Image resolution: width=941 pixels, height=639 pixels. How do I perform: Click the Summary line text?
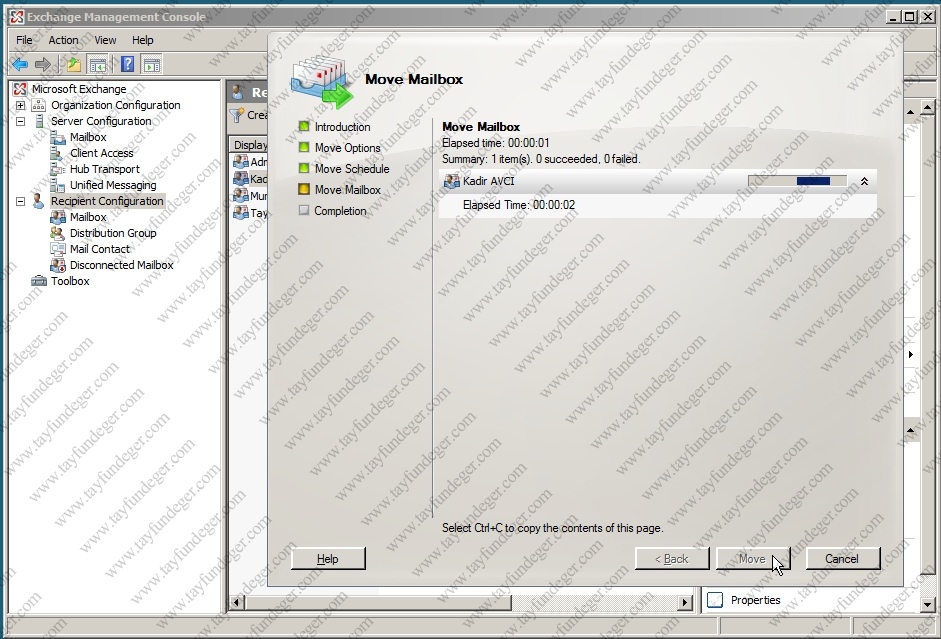[x=541, y=159]
